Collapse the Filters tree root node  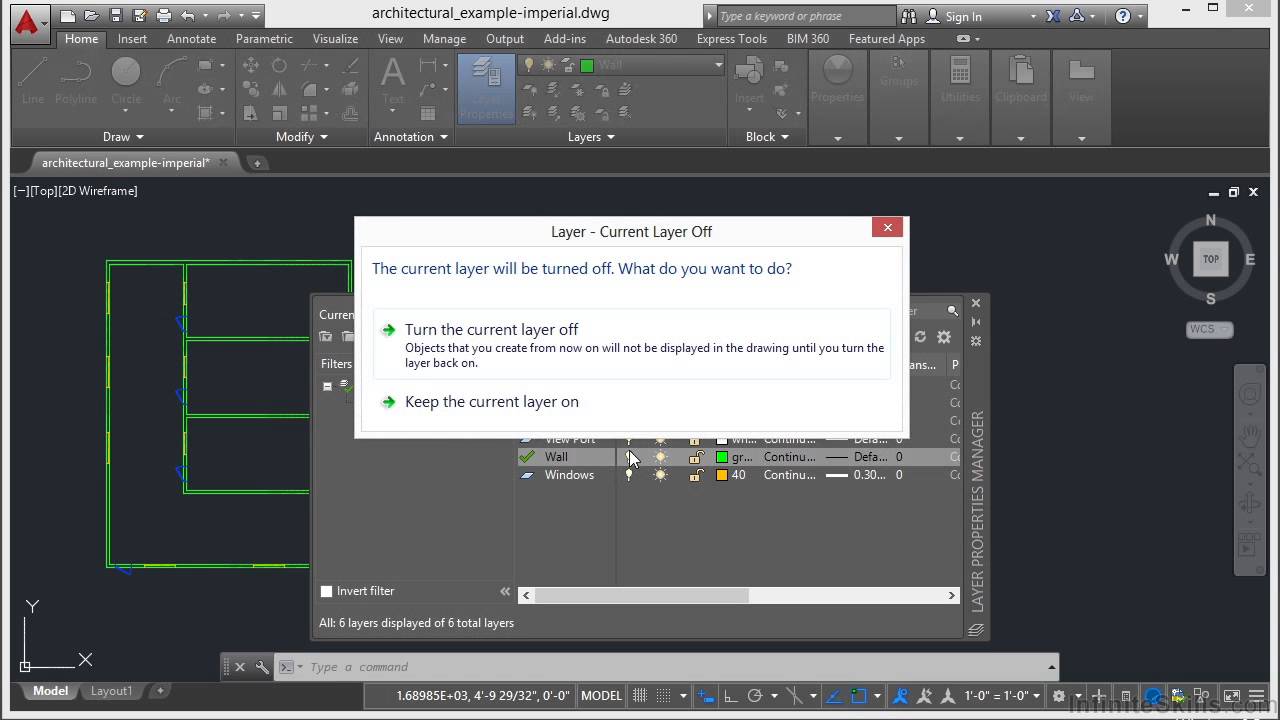327,386
